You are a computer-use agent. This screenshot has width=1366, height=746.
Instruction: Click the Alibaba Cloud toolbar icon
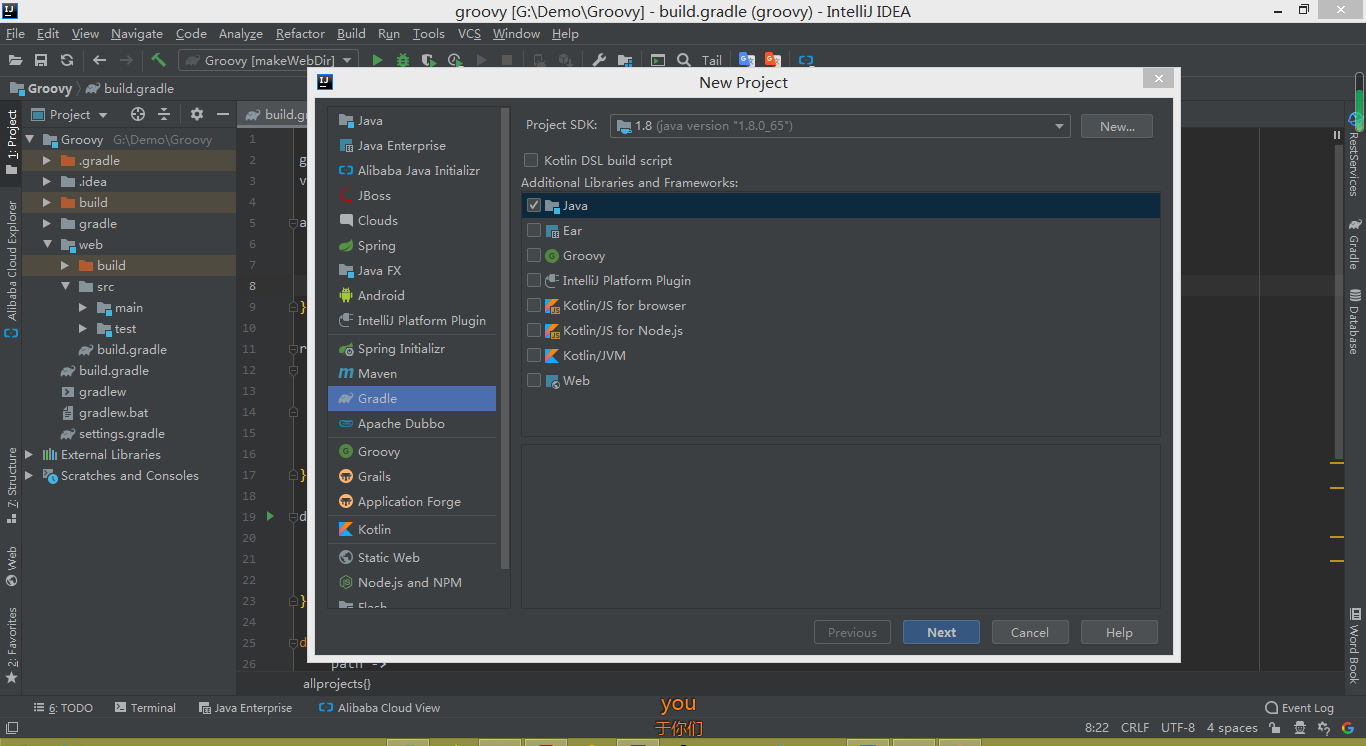point(805,60)
